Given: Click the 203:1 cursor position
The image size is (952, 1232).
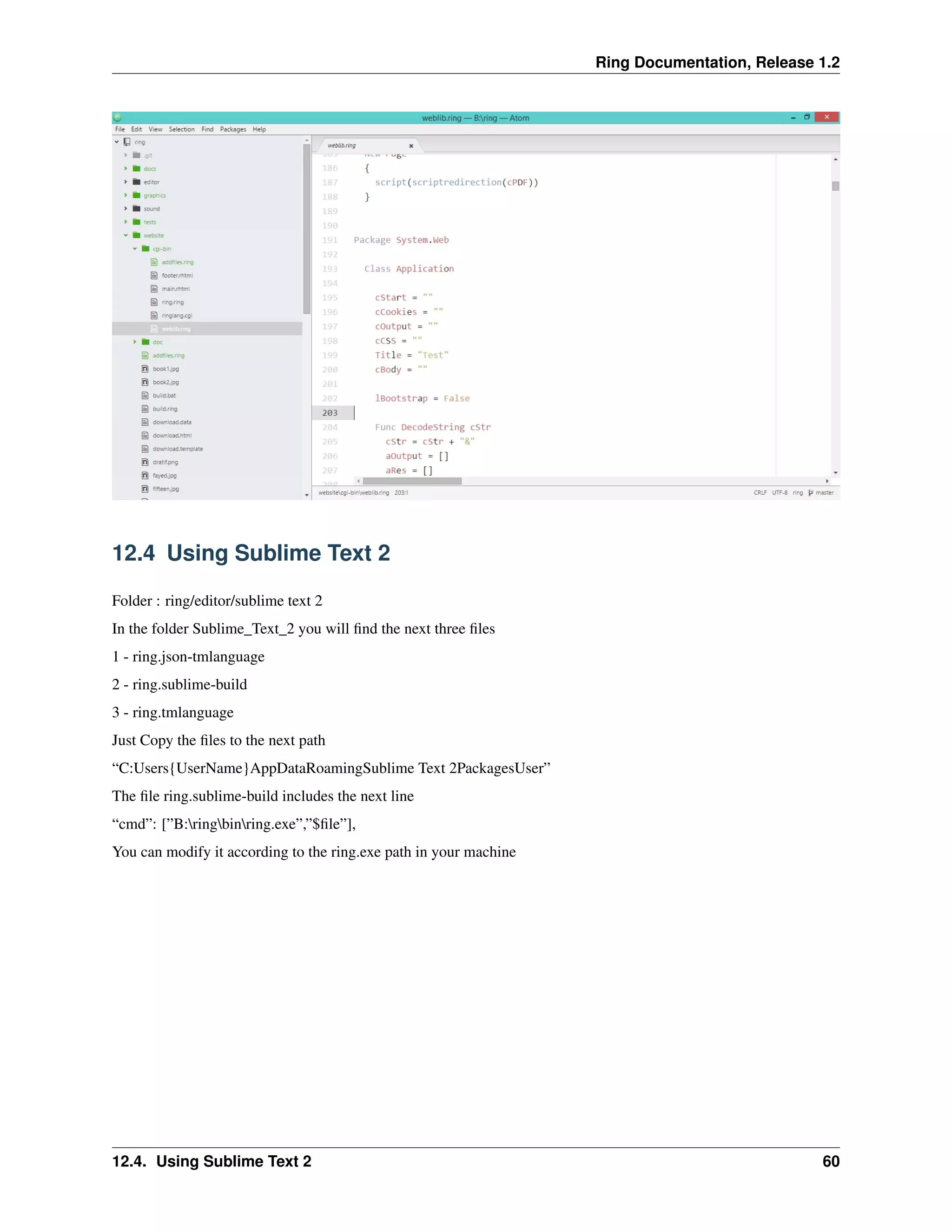Looking at the screenshot, I should pos(401,492).
